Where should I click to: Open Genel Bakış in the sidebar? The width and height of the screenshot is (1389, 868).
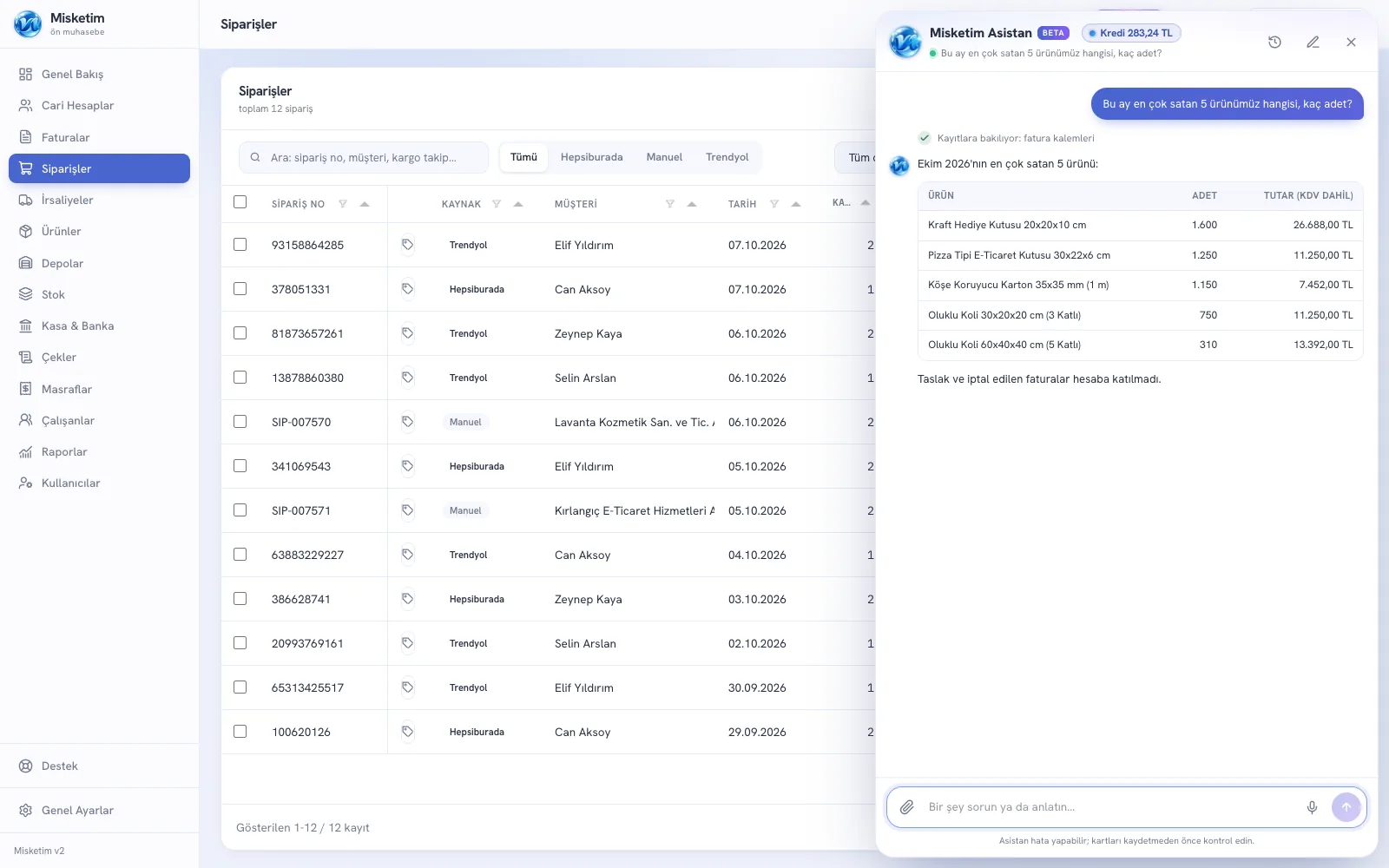click(99, 74)
